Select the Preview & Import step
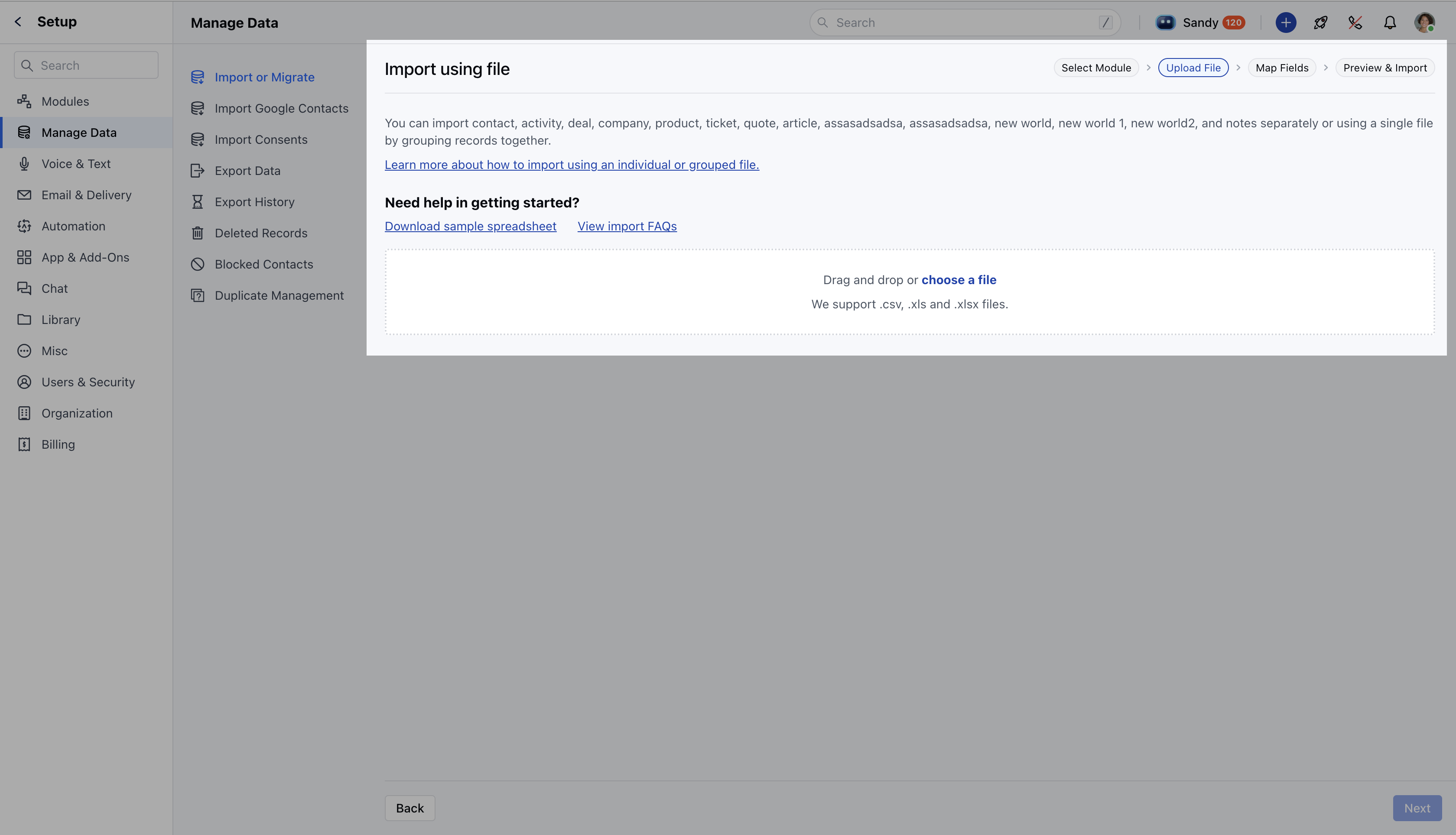 [1384, 68]
